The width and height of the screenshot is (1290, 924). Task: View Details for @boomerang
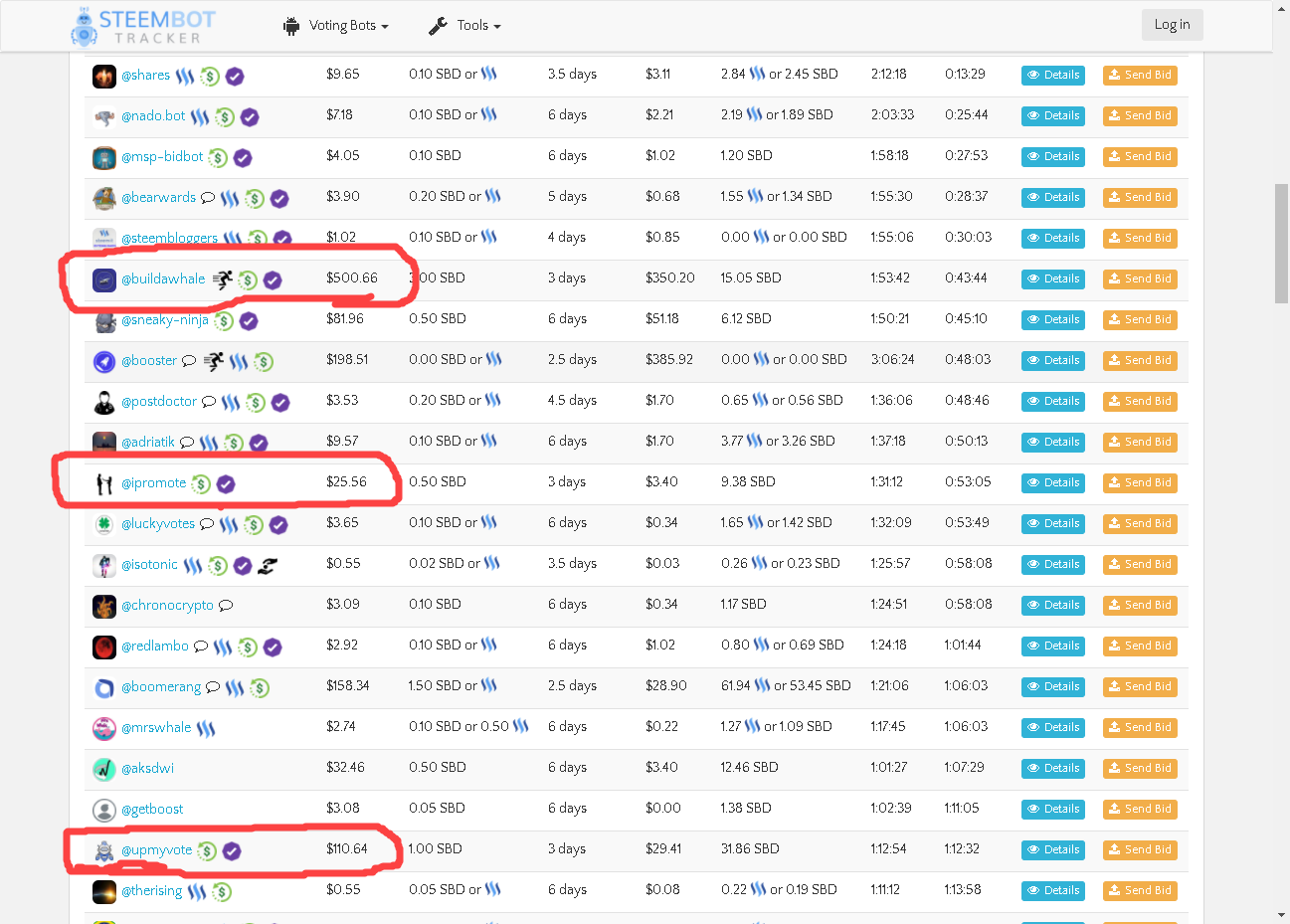click(x=1053, y=687)
